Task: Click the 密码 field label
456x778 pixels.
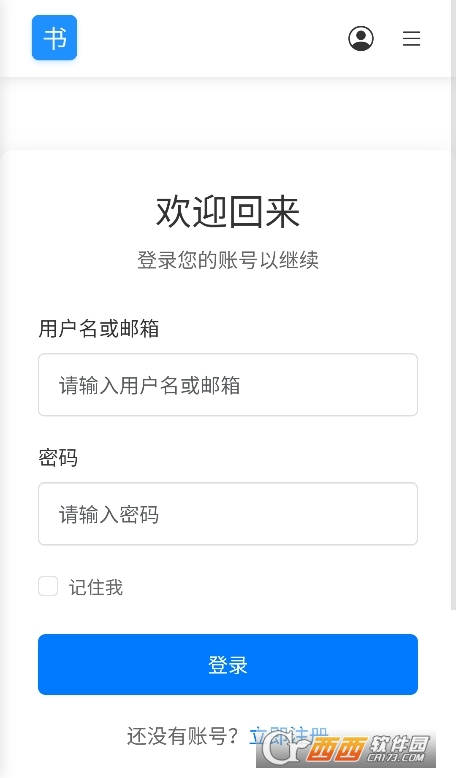Action: (58, 457)
